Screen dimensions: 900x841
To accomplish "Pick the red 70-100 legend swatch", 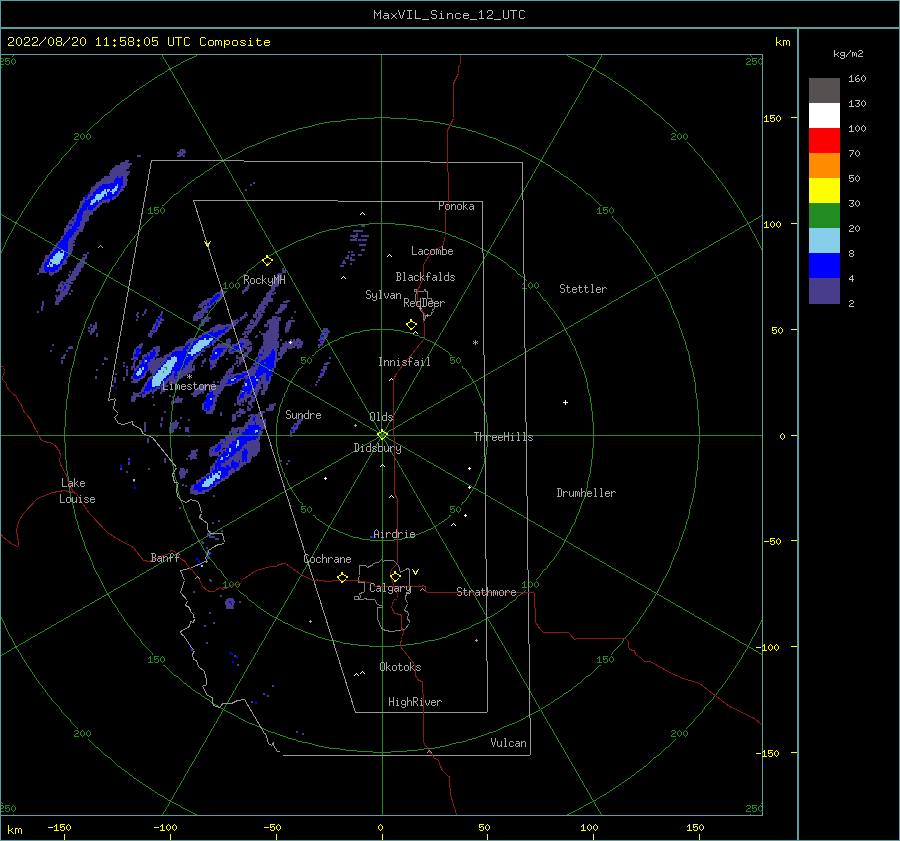I will click(824, 141).
